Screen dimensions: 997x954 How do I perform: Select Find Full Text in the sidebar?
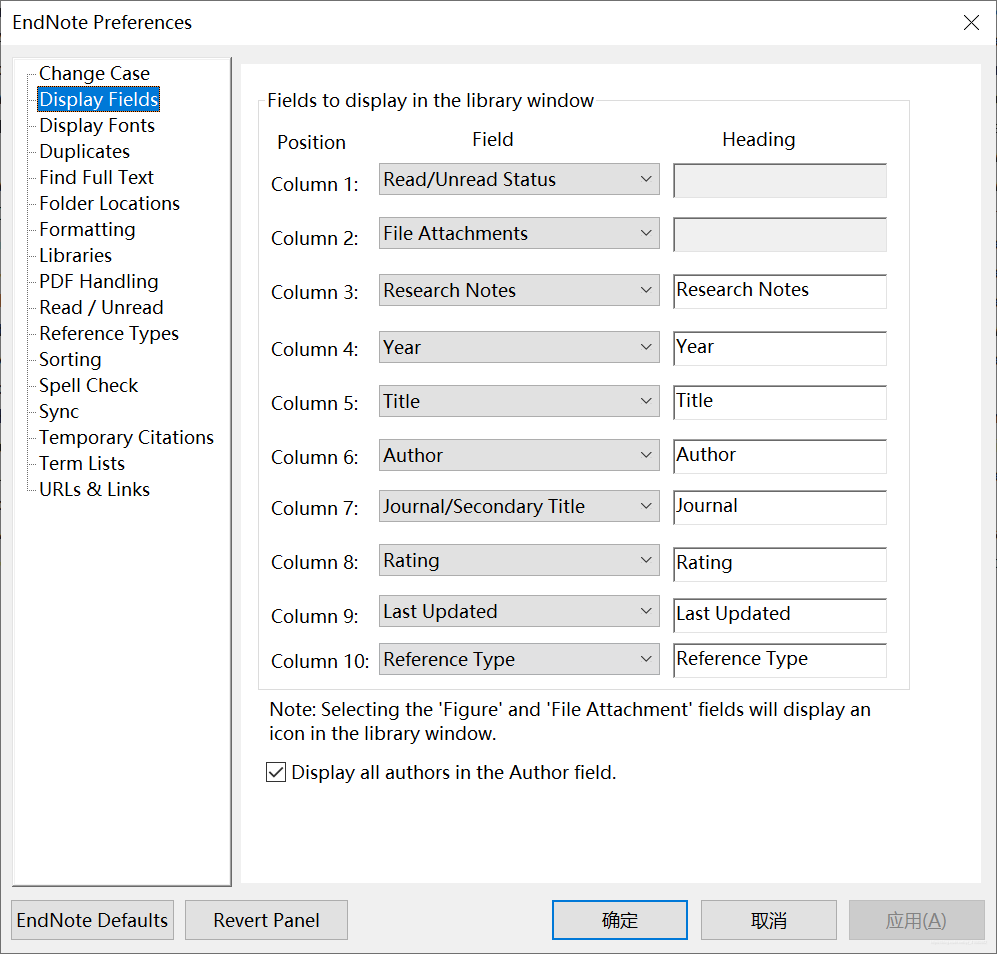[x=96, y=178]
